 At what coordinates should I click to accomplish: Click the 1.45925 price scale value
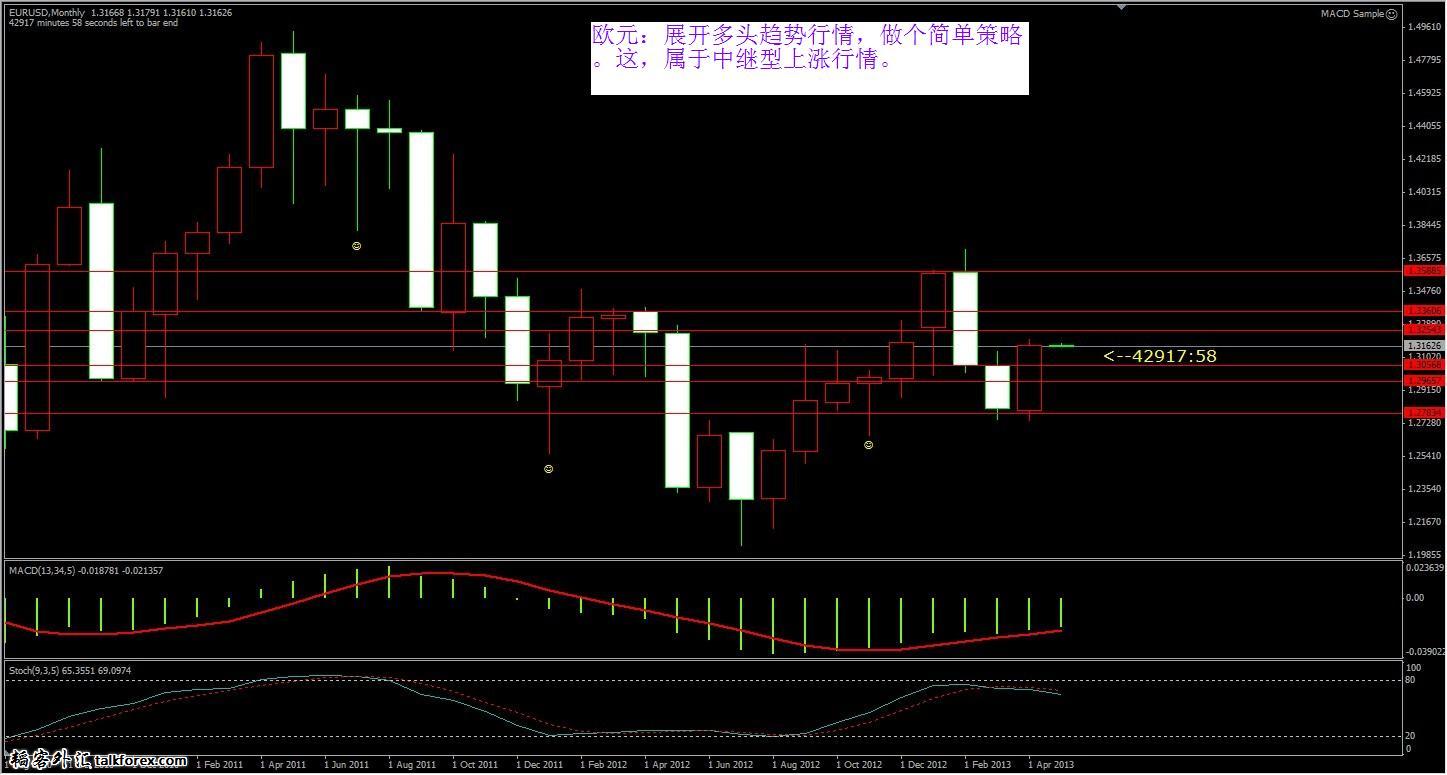pyautogui.click(x=1424, y=93)
